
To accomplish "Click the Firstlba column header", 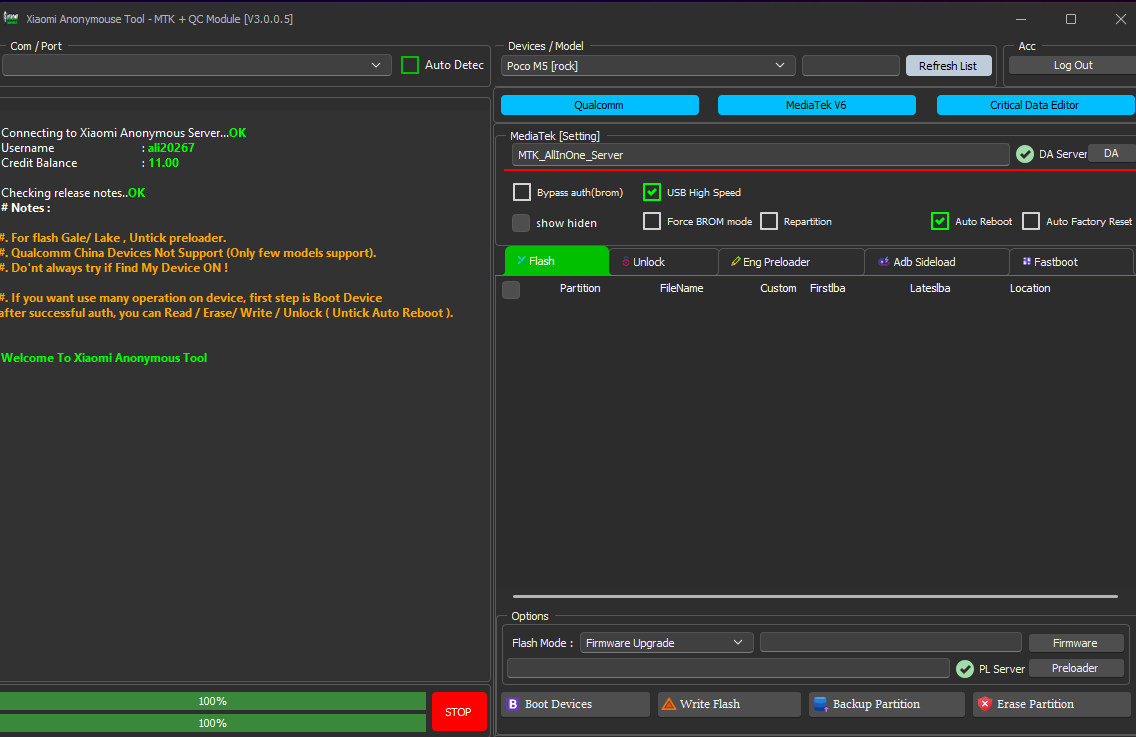I will [827, 288].
